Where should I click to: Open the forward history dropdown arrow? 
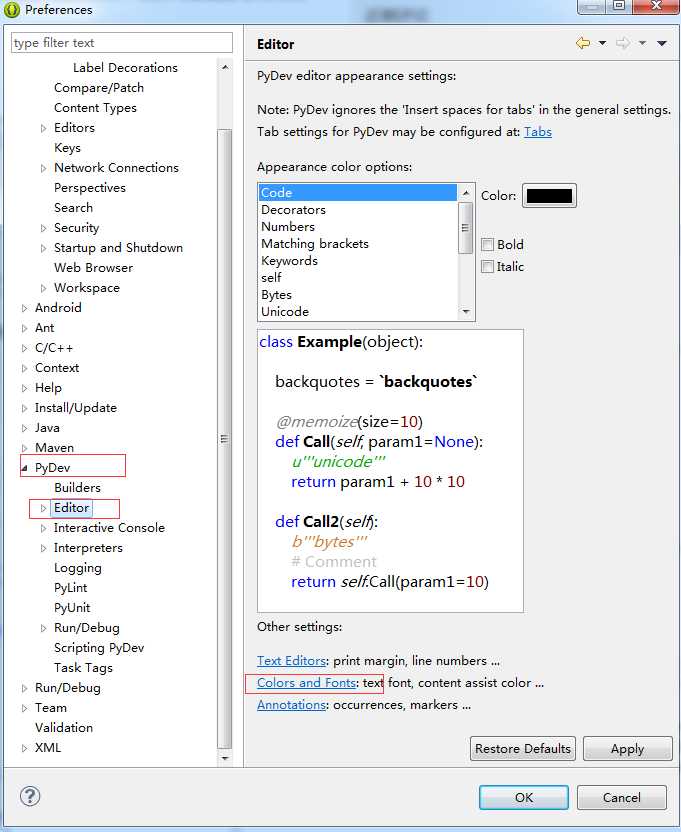click(x=642, y=43)
